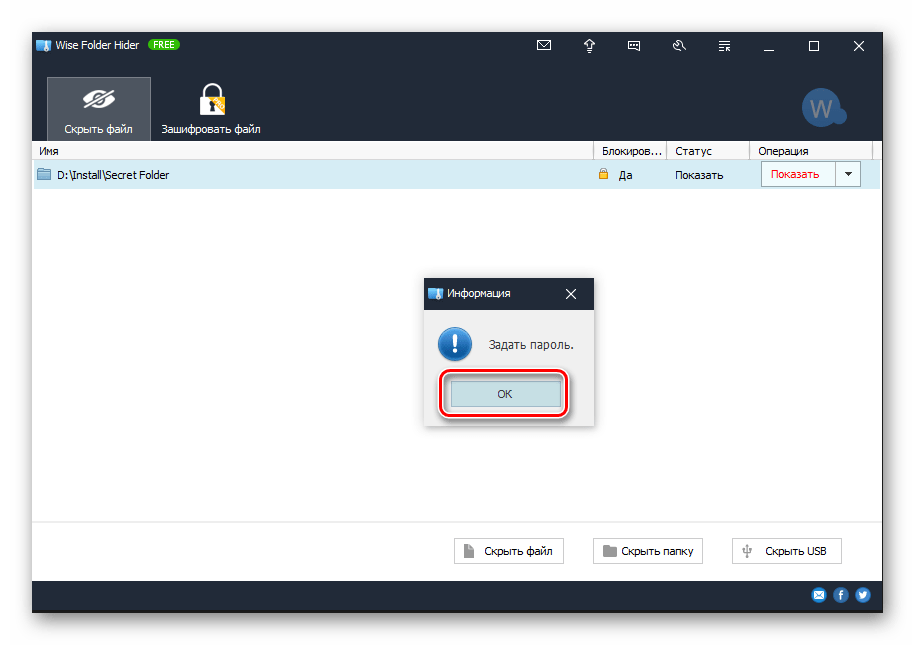The image size is (915, 645).
Task: Click the folder icon of Secret Folder
Action: [x=44, y=174]
